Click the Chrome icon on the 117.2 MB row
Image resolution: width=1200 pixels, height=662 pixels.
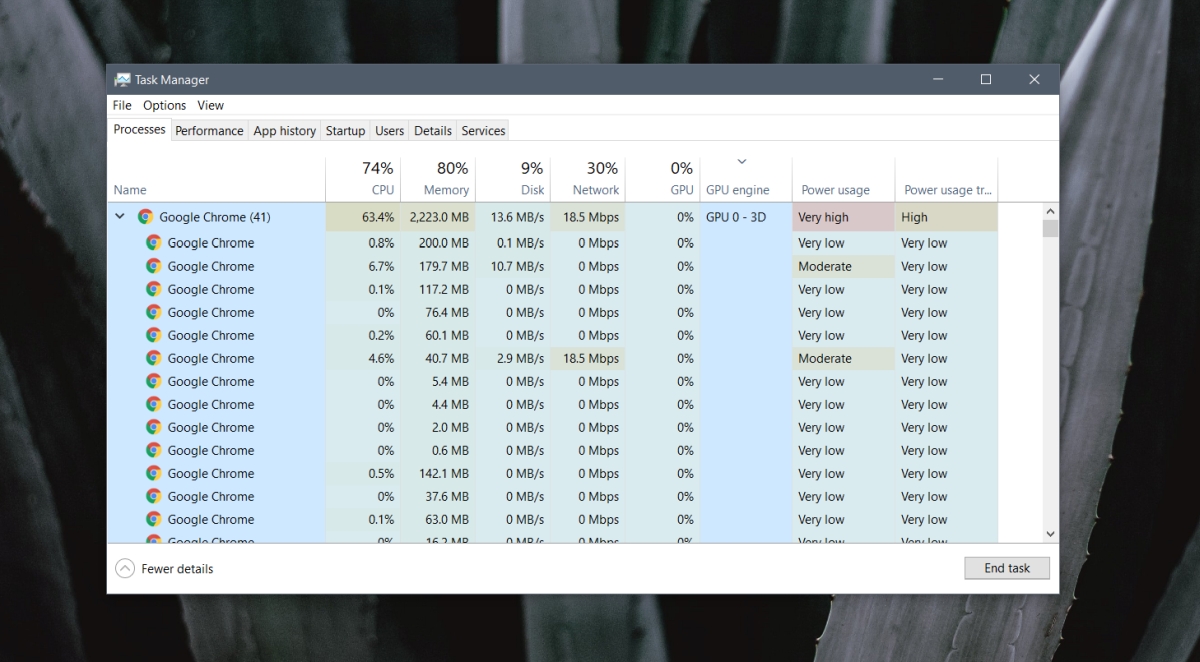pos(155,289)
